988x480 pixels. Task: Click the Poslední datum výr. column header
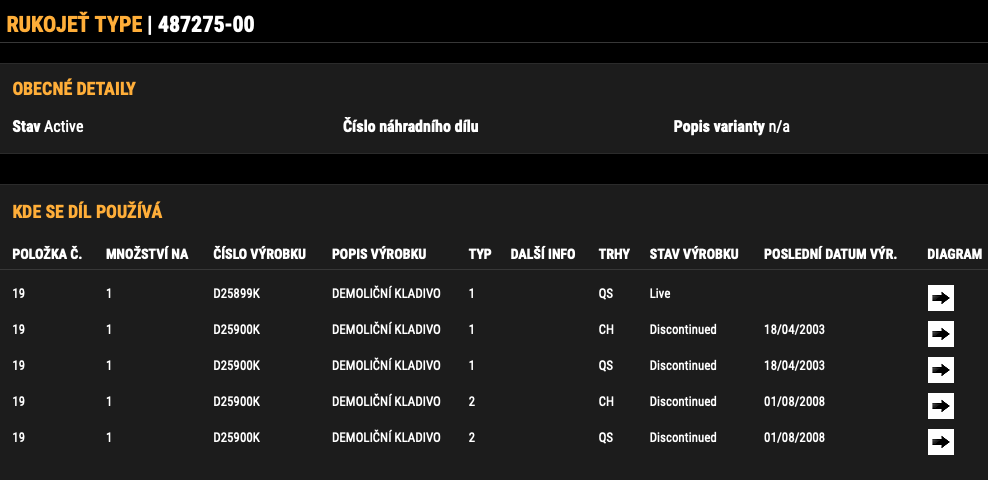830,254
